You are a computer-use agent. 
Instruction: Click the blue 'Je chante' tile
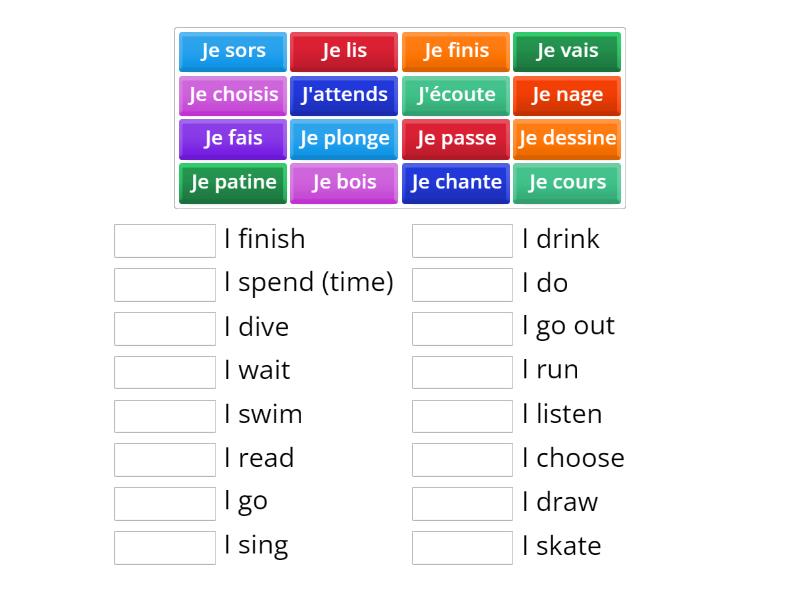coord(455,183)
